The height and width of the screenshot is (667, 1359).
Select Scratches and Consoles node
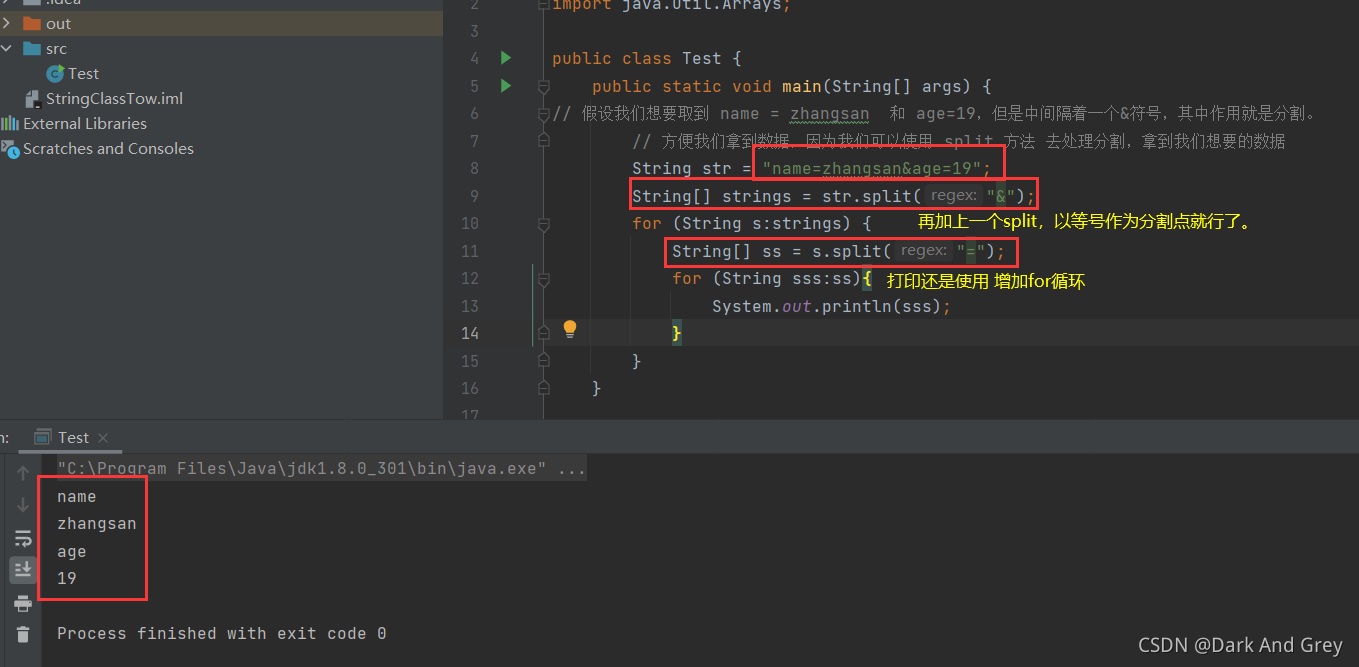click(x=108, y=149)
